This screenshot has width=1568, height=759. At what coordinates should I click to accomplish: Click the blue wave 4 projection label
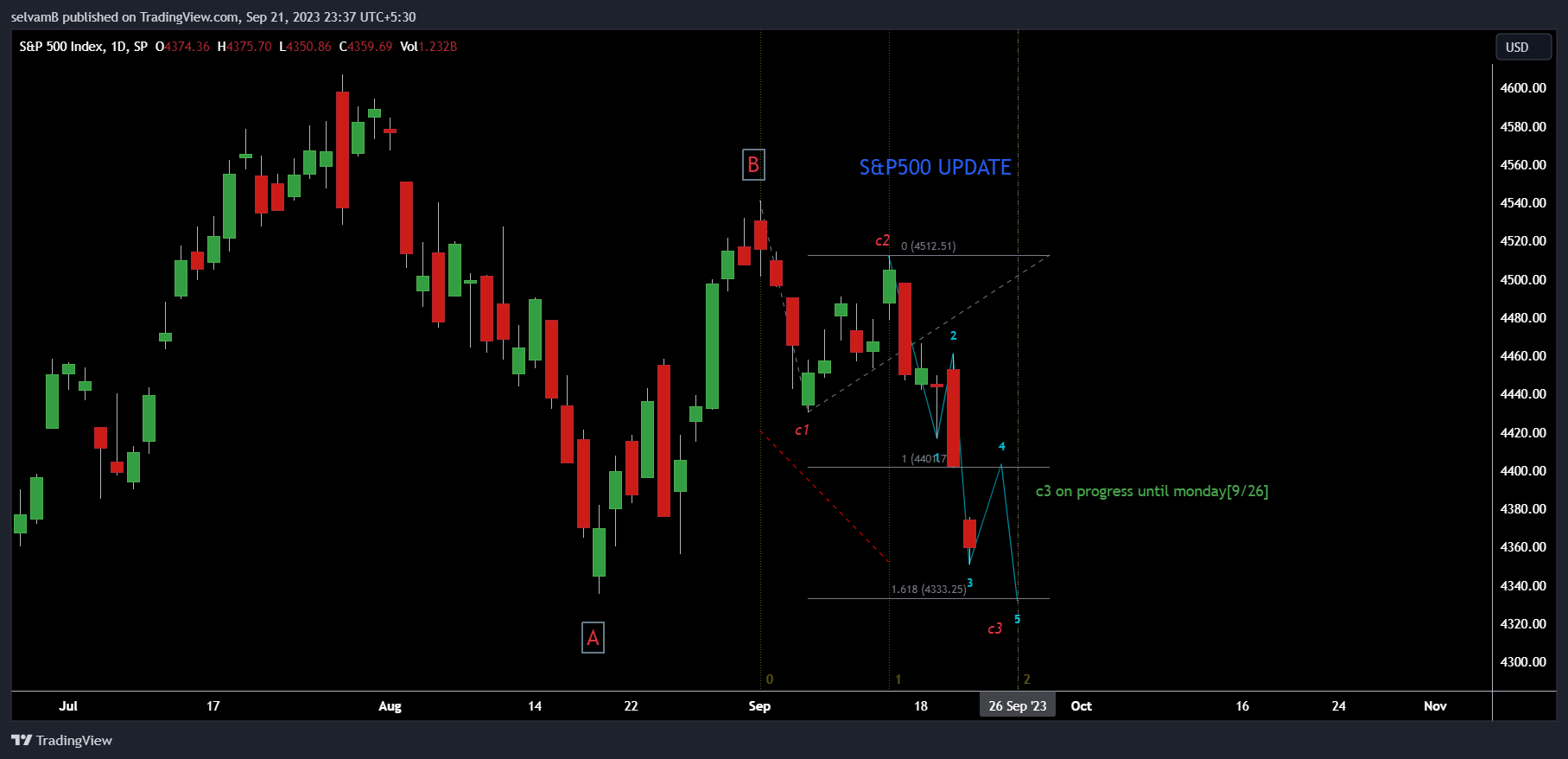1002,446
